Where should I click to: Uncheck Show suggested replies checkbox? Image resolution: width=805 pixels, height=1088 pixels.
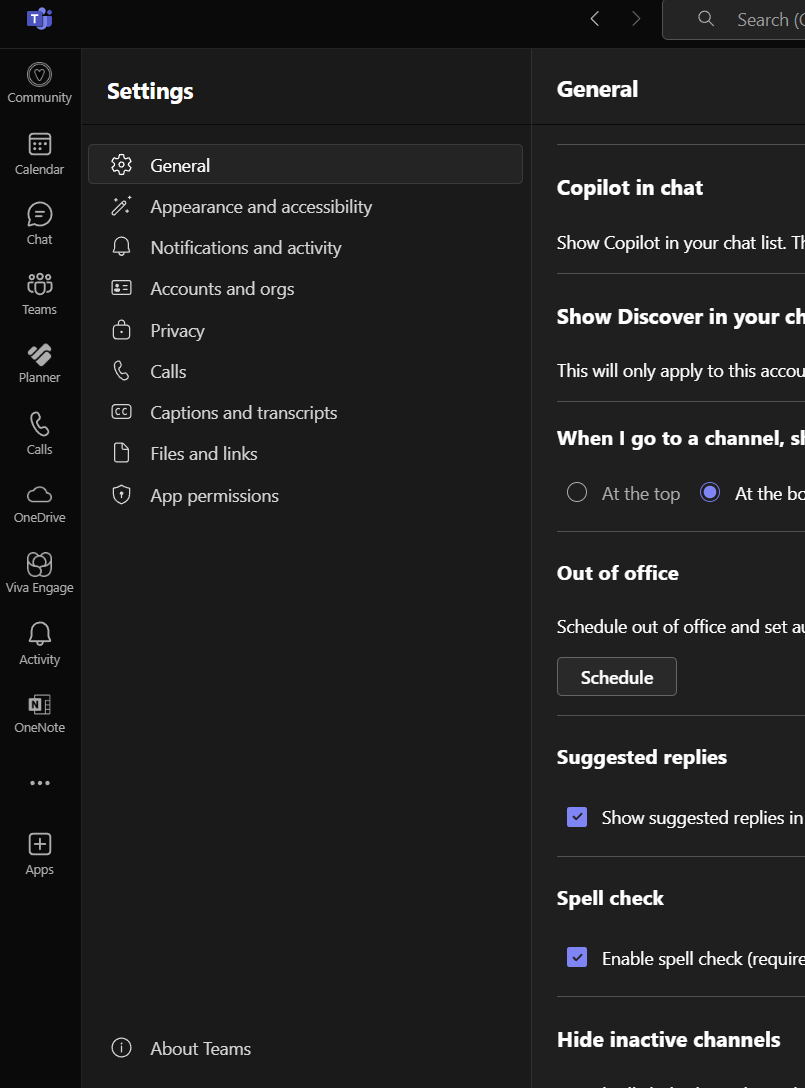click(x=577, y=817)
